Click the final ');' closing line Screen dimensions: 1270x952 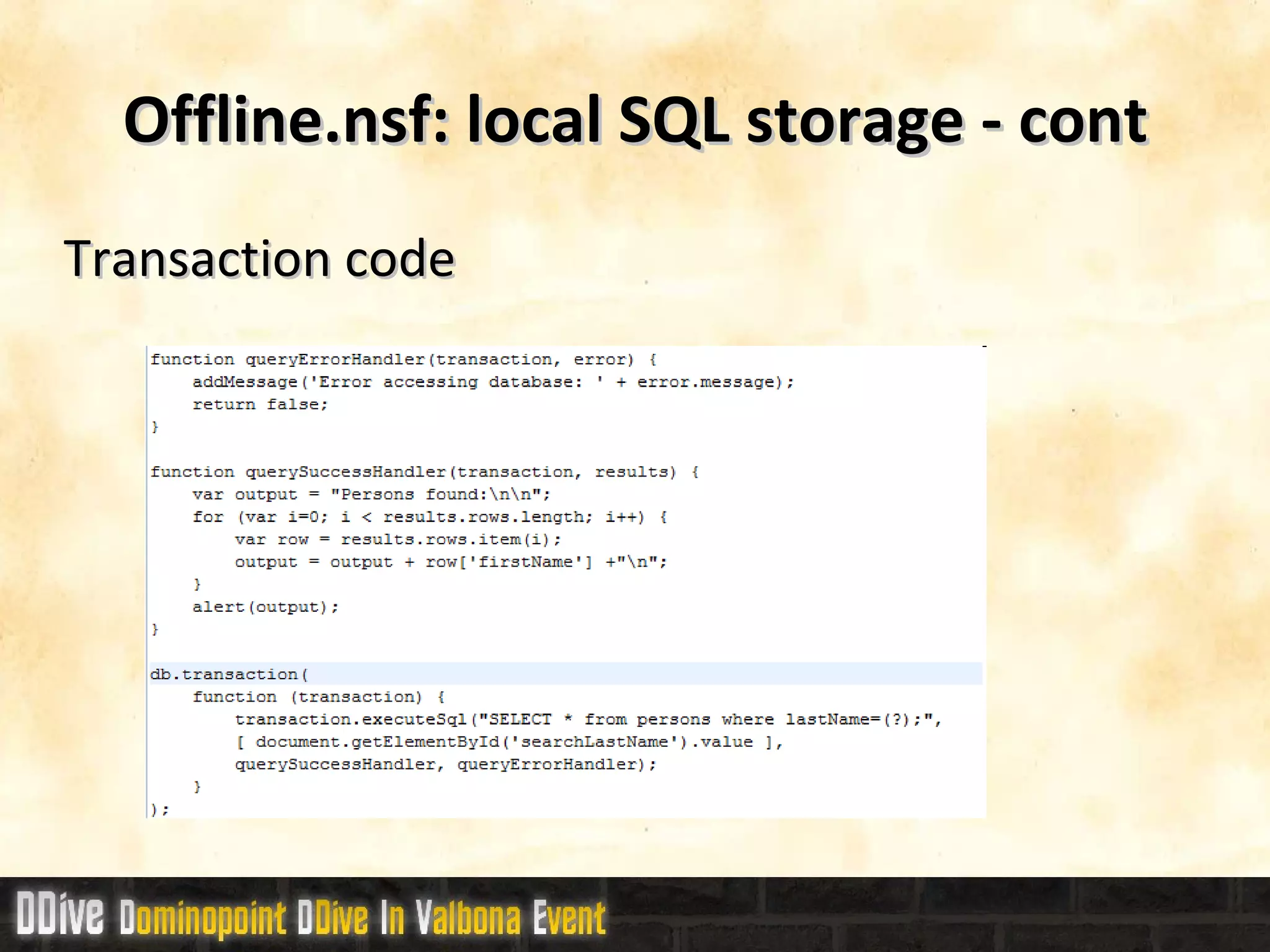160,809
